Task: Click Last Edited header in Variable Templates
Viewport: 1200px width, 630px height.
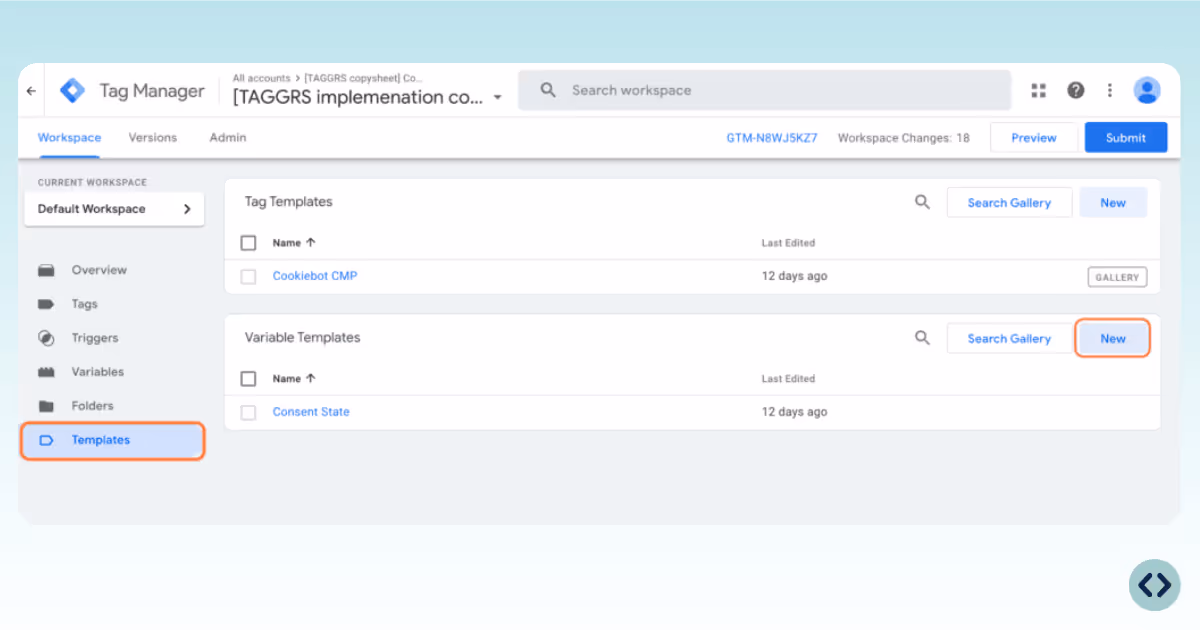Action: pyautogui.click(x=788, y=379)
